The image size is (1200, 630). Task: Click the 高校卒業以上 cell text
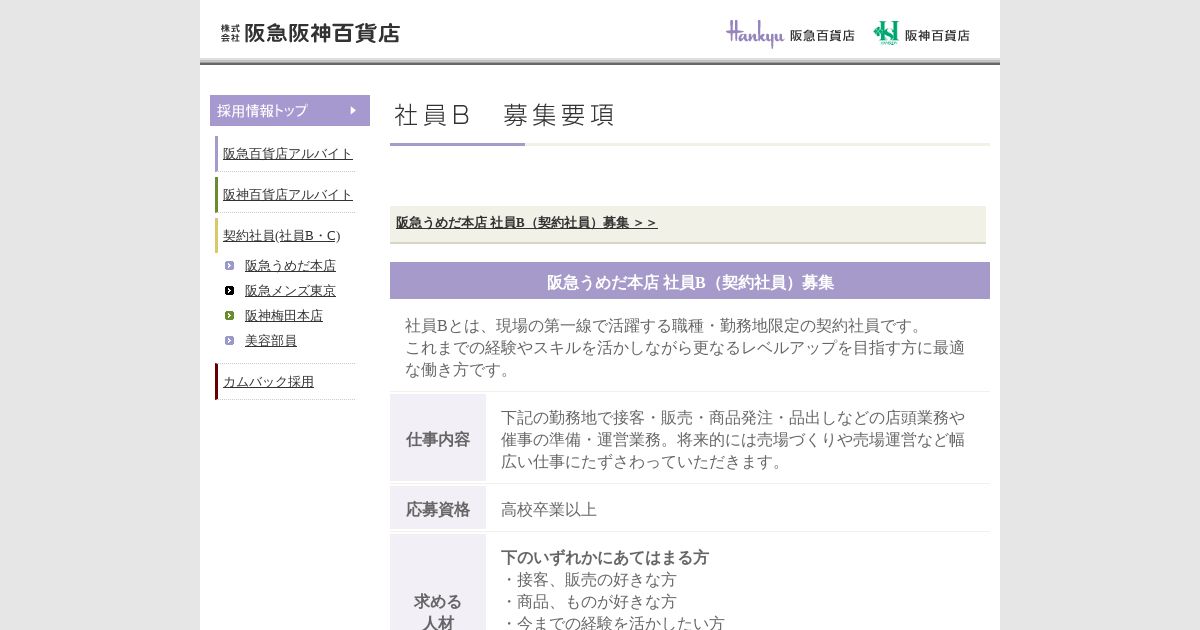[549, 509]
